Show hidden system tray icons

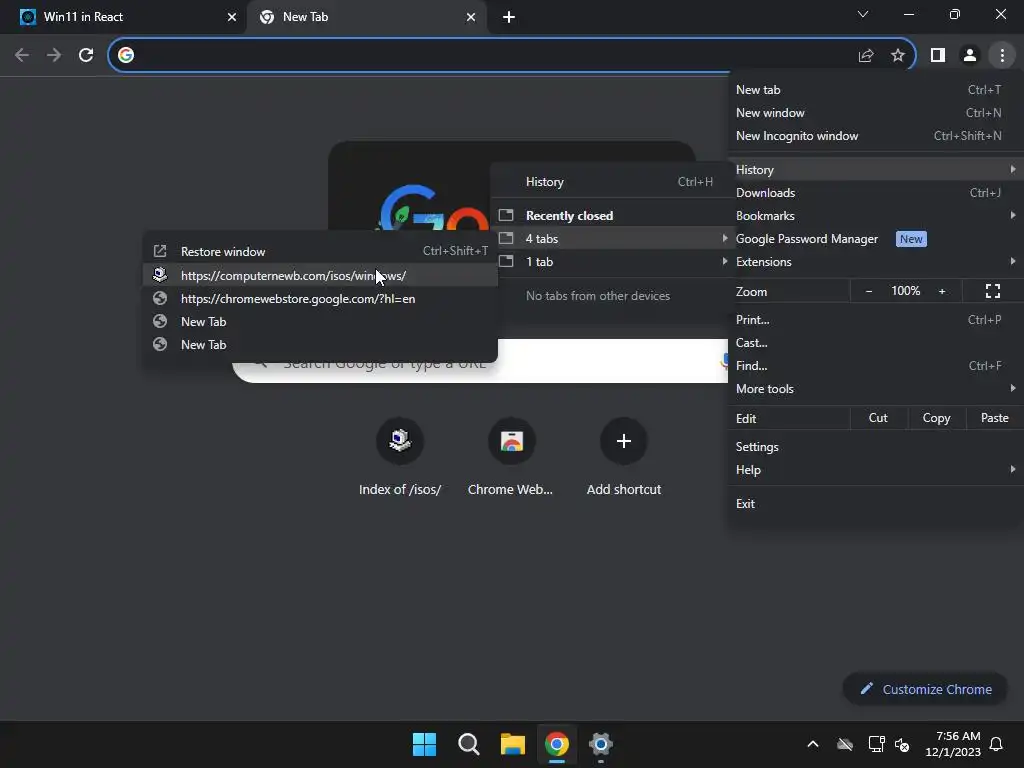[812, 744]
